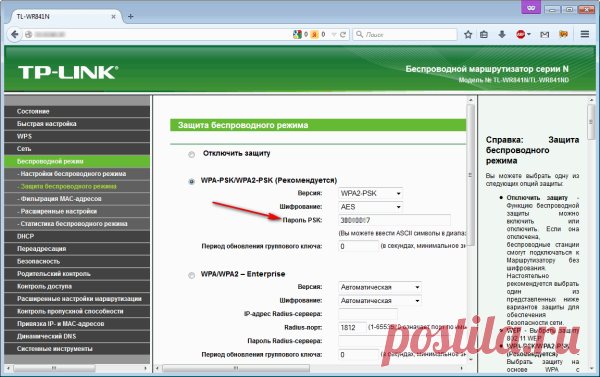Select the Отключить защиту radio button
600x377 pixels.
pos(191,154)
